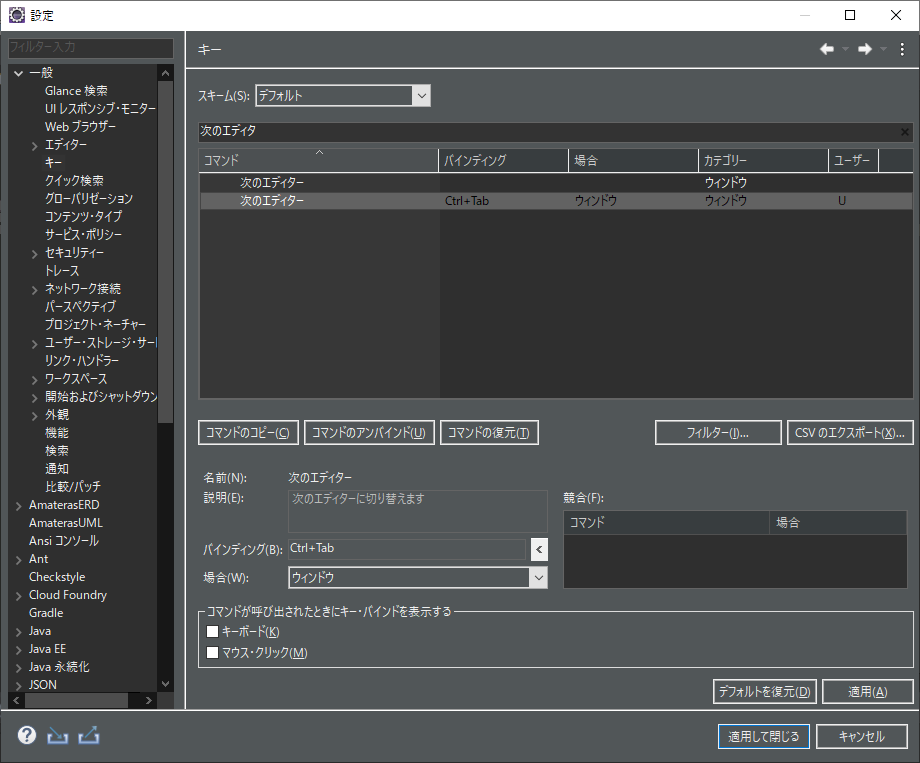Open the フィルター(I)... button
Image resolution: width=920 pixels, height=763 pixels.
pyautogui.click(x=718, y=433)
